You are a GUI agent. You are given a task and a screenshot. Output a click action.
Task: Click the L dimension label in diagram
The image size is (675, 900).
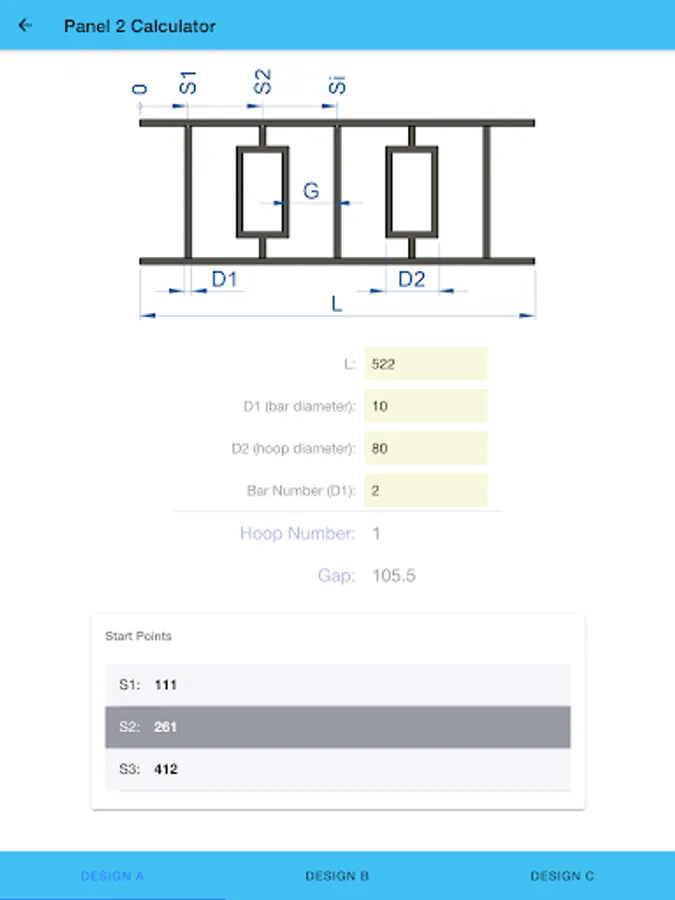click(337, 303)
